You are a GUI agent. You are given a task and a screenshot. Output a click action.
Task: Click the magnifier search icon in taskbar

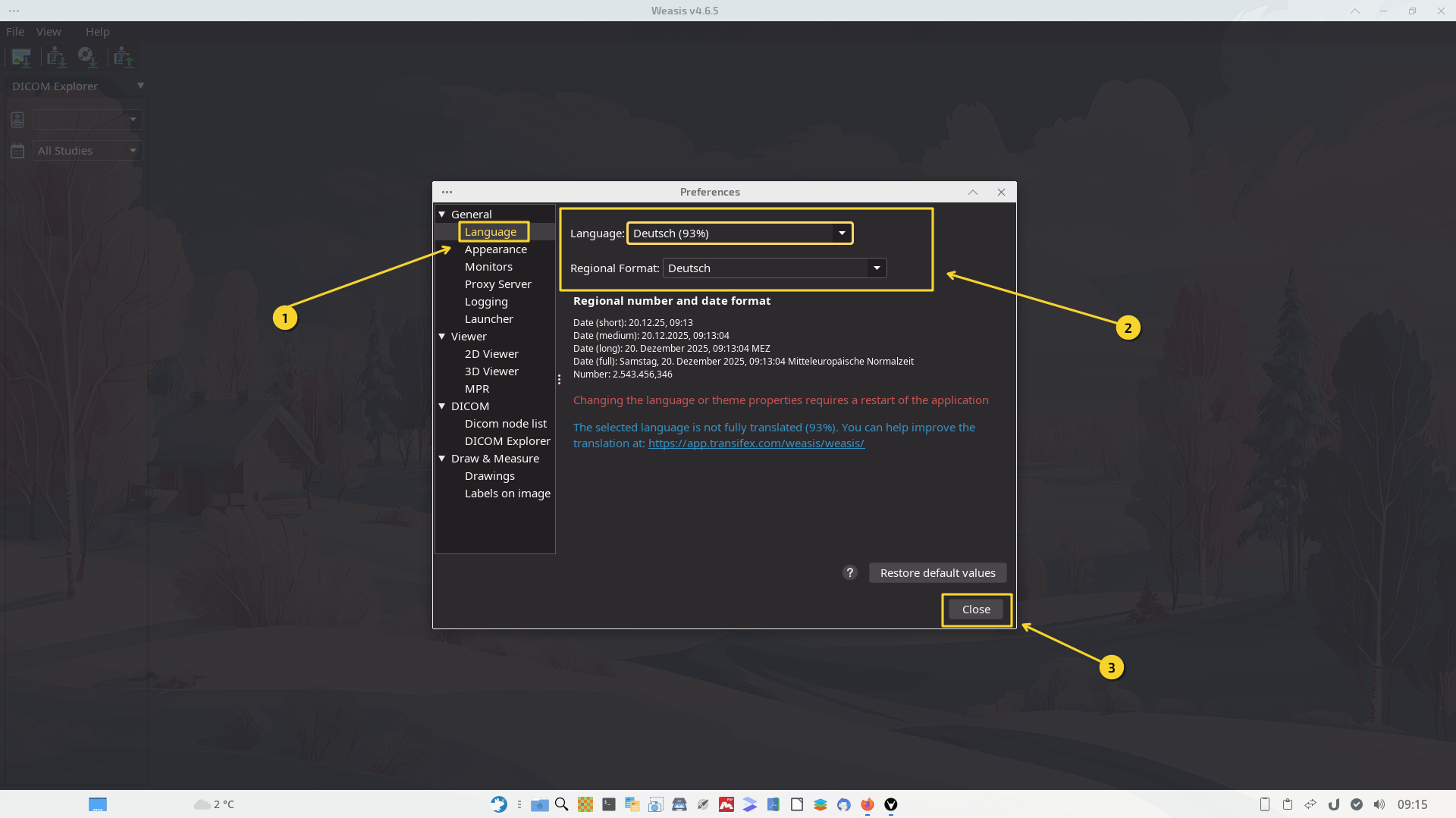tap(561, 804)
